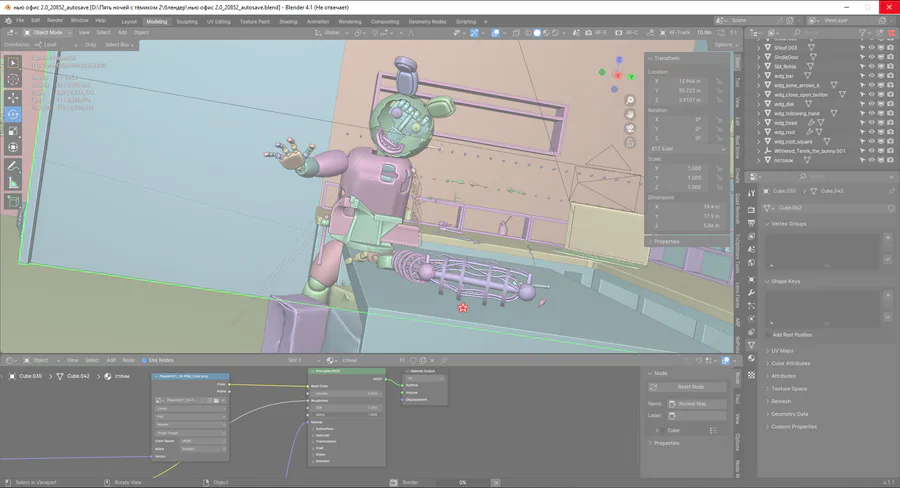The image size is (900, 488).
Task: Toggle viewport gizmo display in the header
Action: point(474,33)
